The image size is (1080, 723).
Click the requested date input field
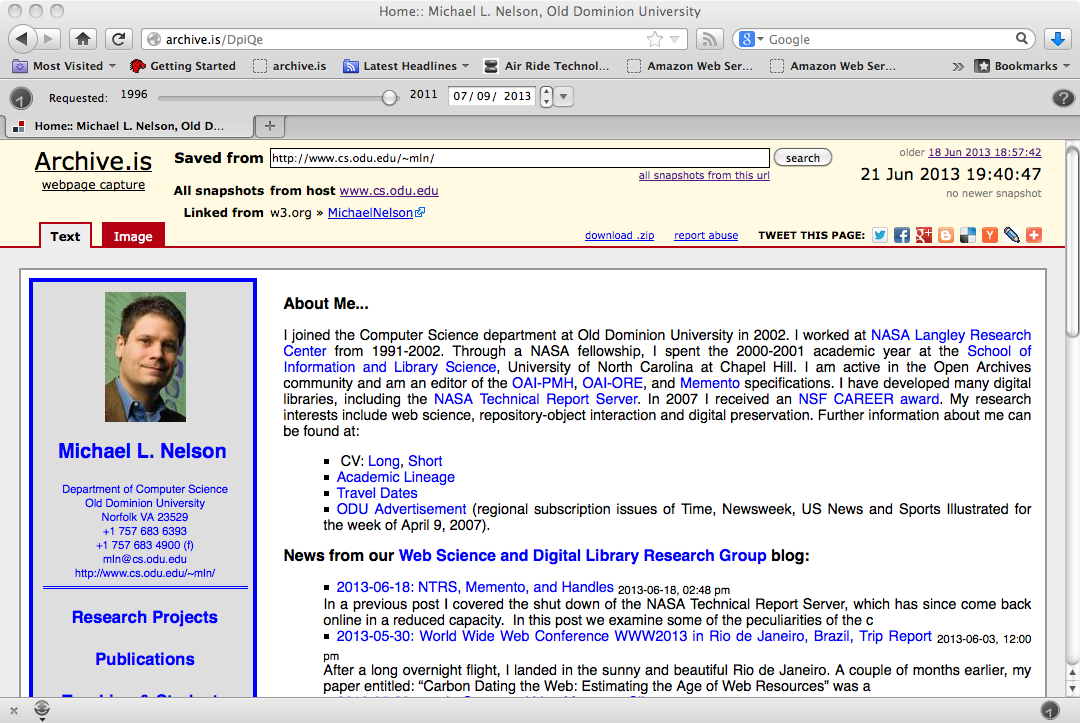493,96
